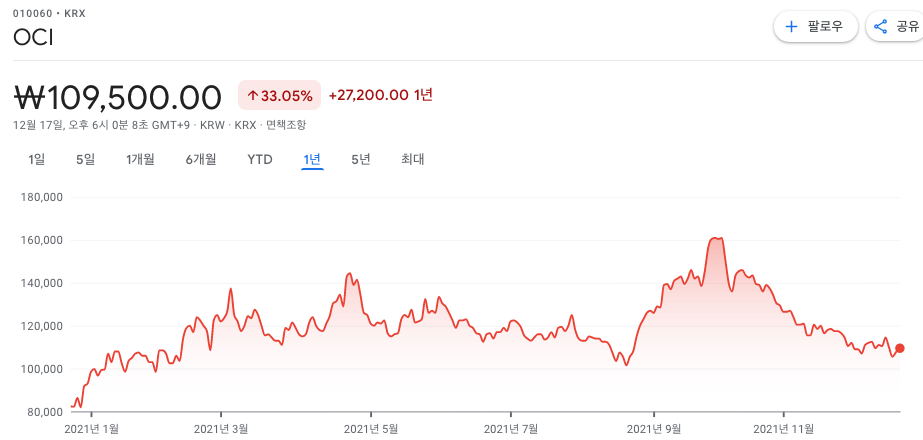923x440 pixels.
Task: Click the 140,000 y-axis label
Action: (x=42, y=283)
